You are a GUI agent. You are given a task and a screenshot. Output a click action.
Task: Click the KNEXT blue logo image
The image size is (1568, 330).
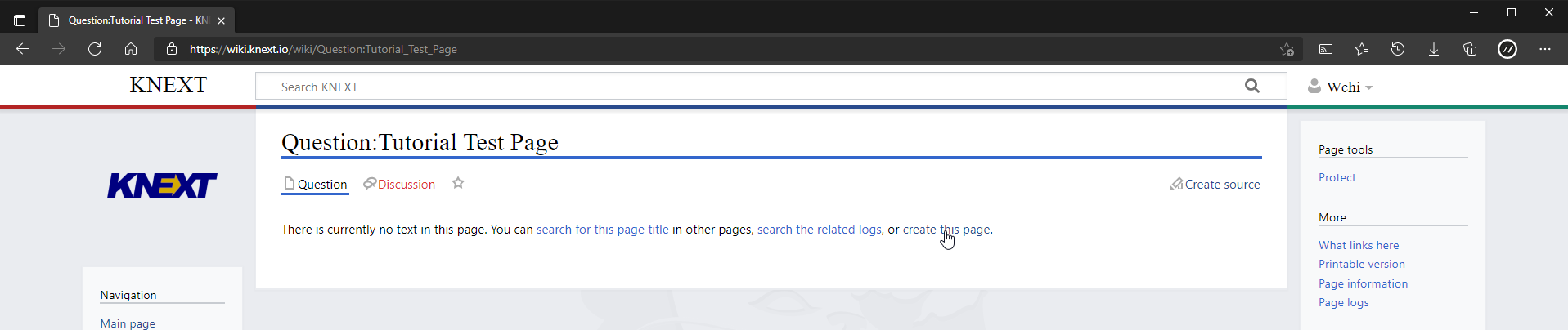[x=162, y=185]
